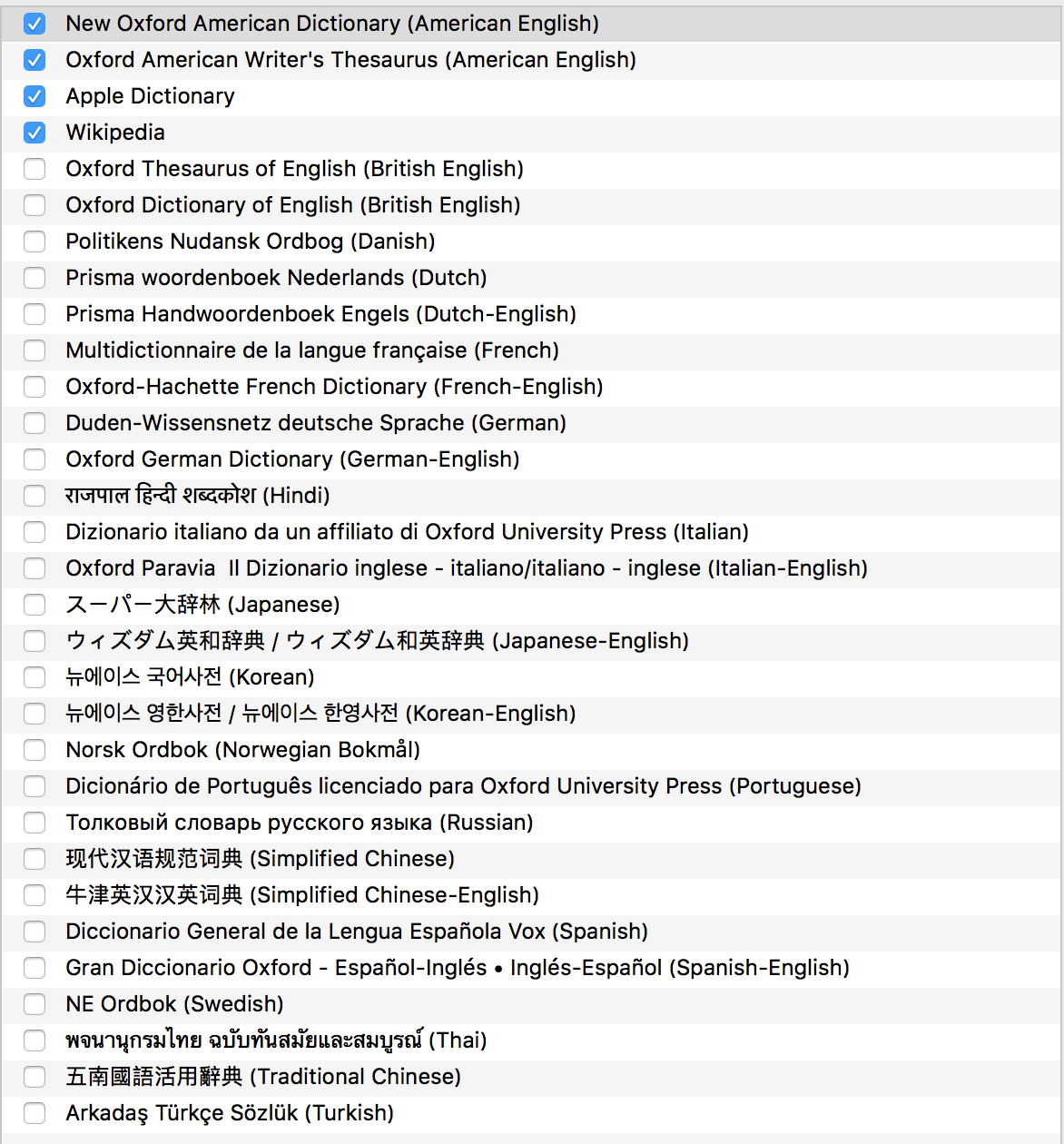The image size is (1064, 1144).
Task: Check Dizionario italiano (Italian) checkbox
Action: tap(34, 532)
